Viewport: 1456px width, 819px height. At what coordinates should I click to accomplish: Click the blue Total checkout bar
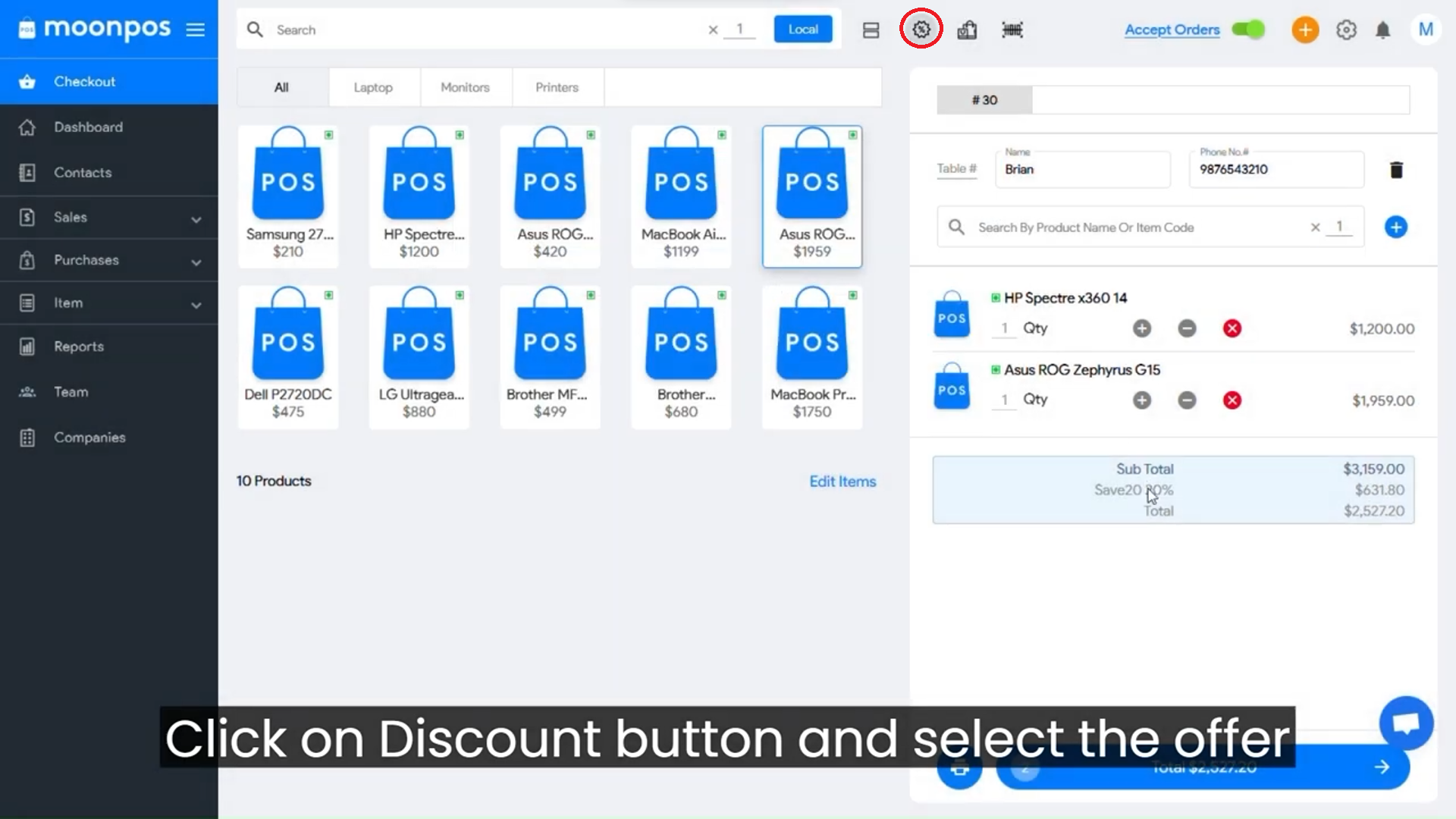pyautogui.click(x=1203, y=767)
